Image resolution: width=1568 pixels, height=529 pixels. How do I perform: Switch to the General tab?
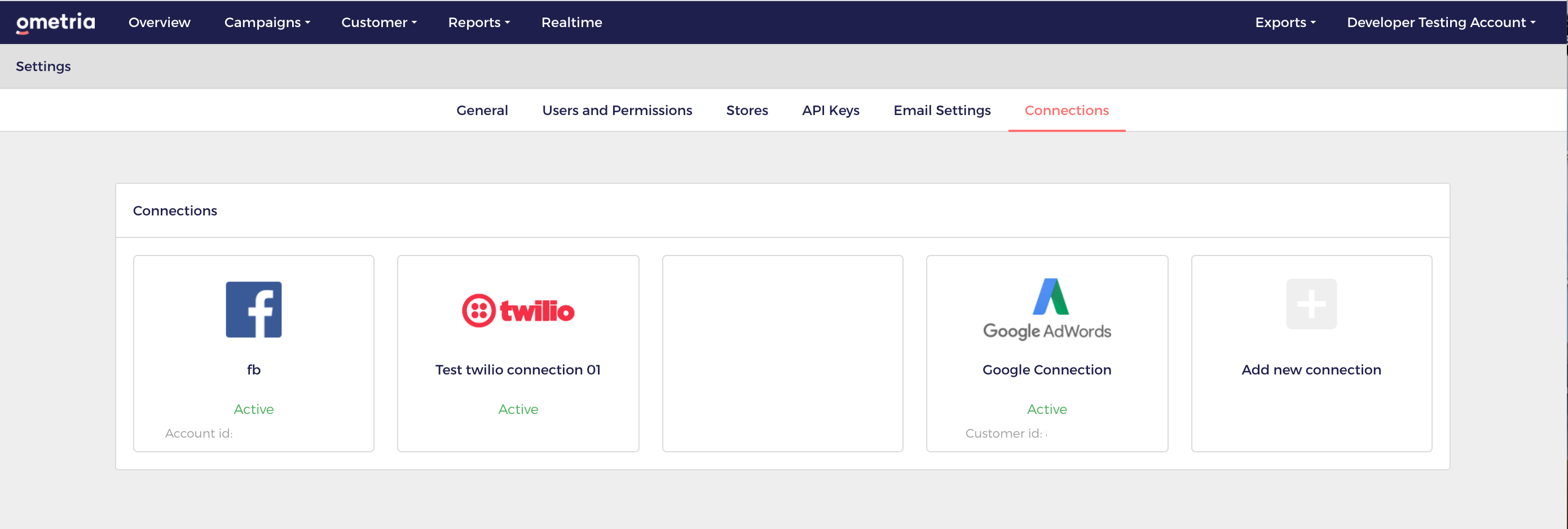point(482,110)
